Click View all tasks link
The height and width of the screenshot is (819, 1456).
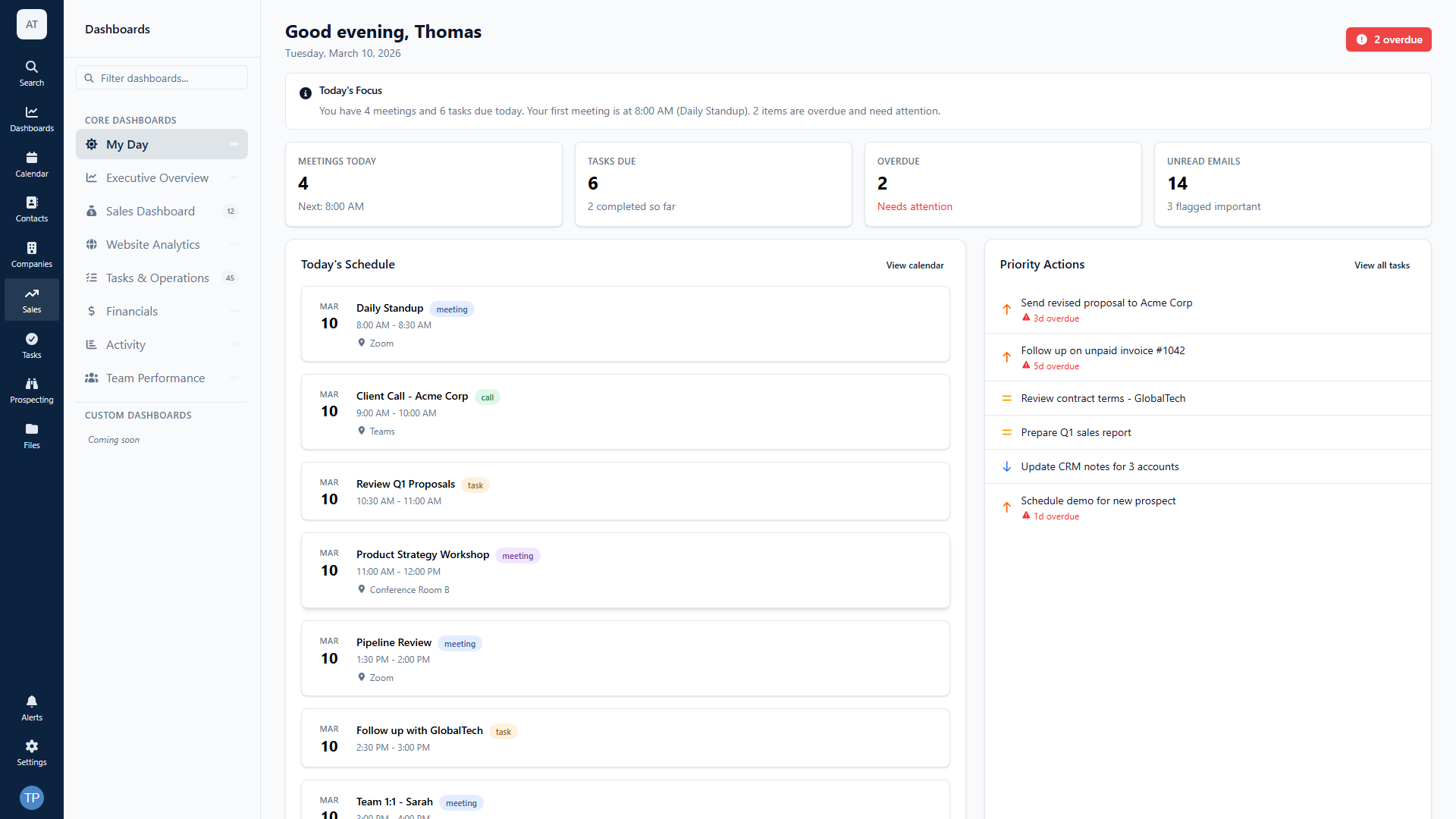1382,265
